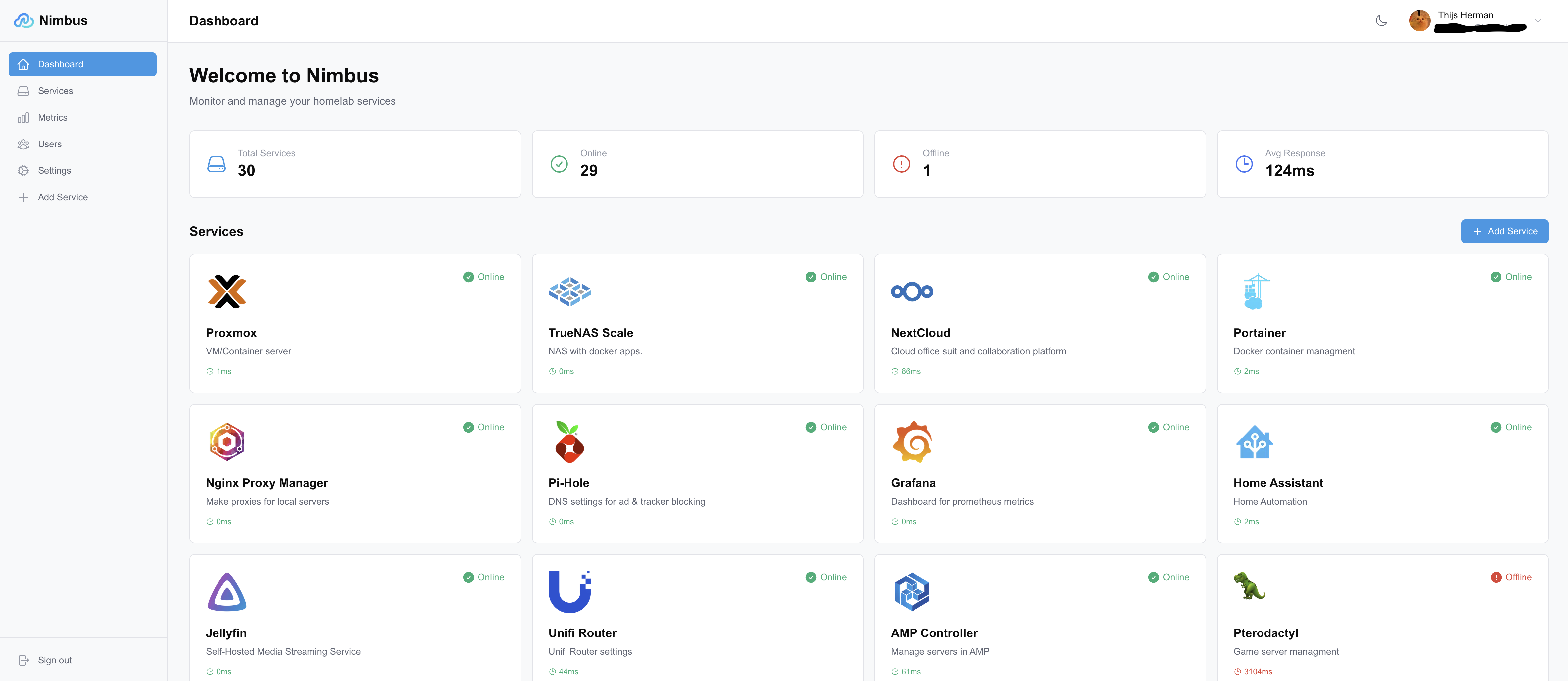Click the Online status badge on Proxmox
Viewport: 1568px width, 681px height.
(x=484, y=276)
